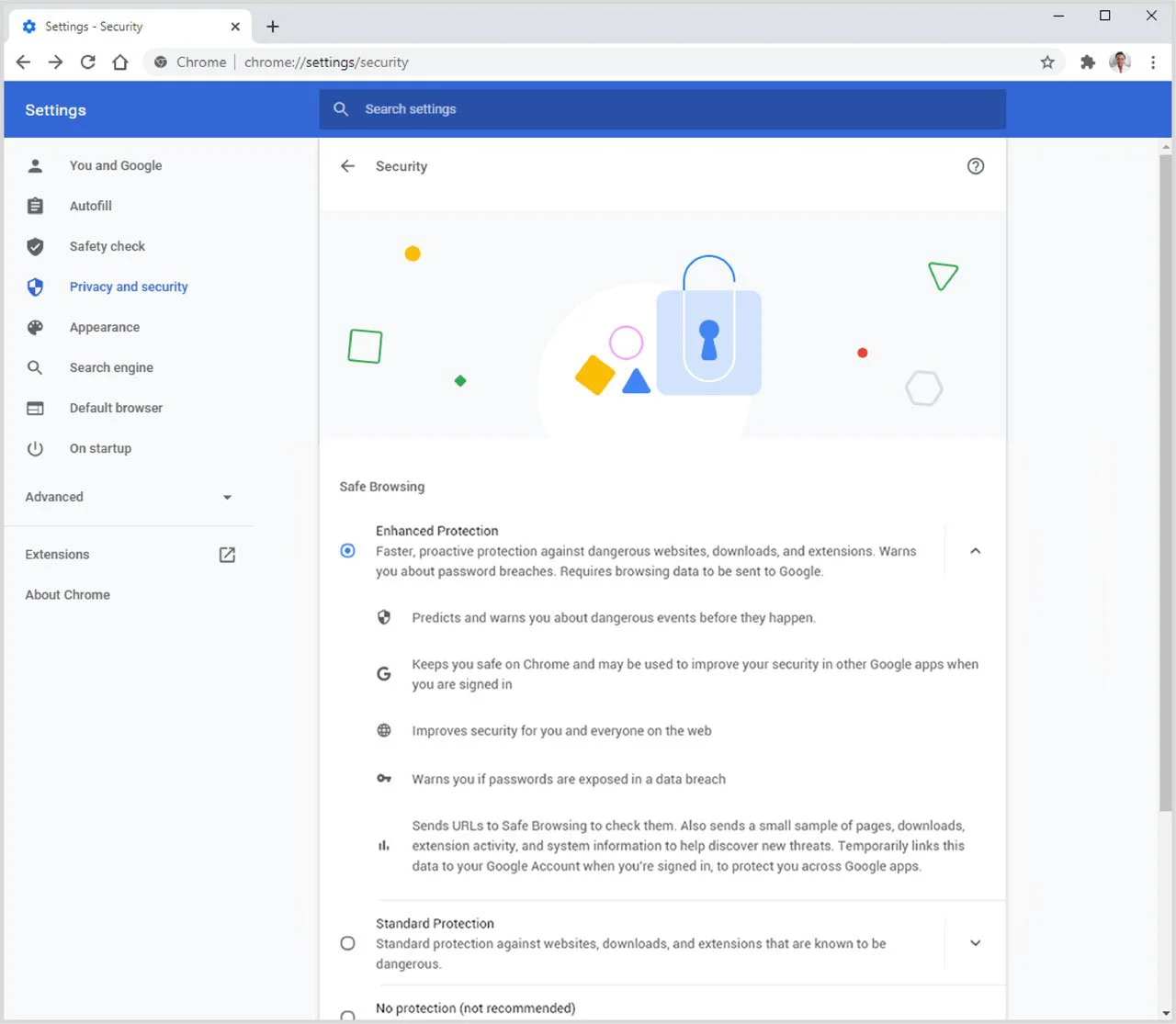Image resolution: width=1176 pixels, height=1024 pixels.
Task: Open the home page button
Action: [120, 62]
